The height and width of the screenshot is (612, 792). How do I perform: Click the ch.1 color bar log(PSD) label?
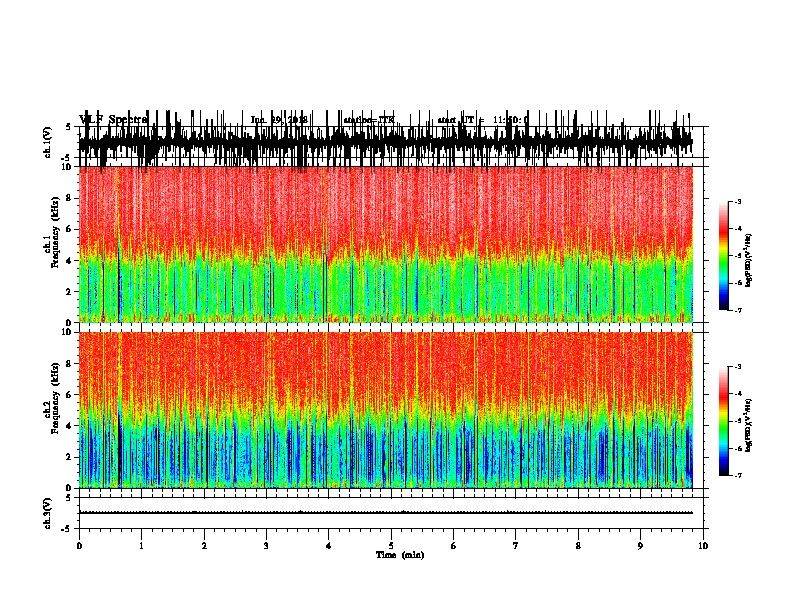749,260
